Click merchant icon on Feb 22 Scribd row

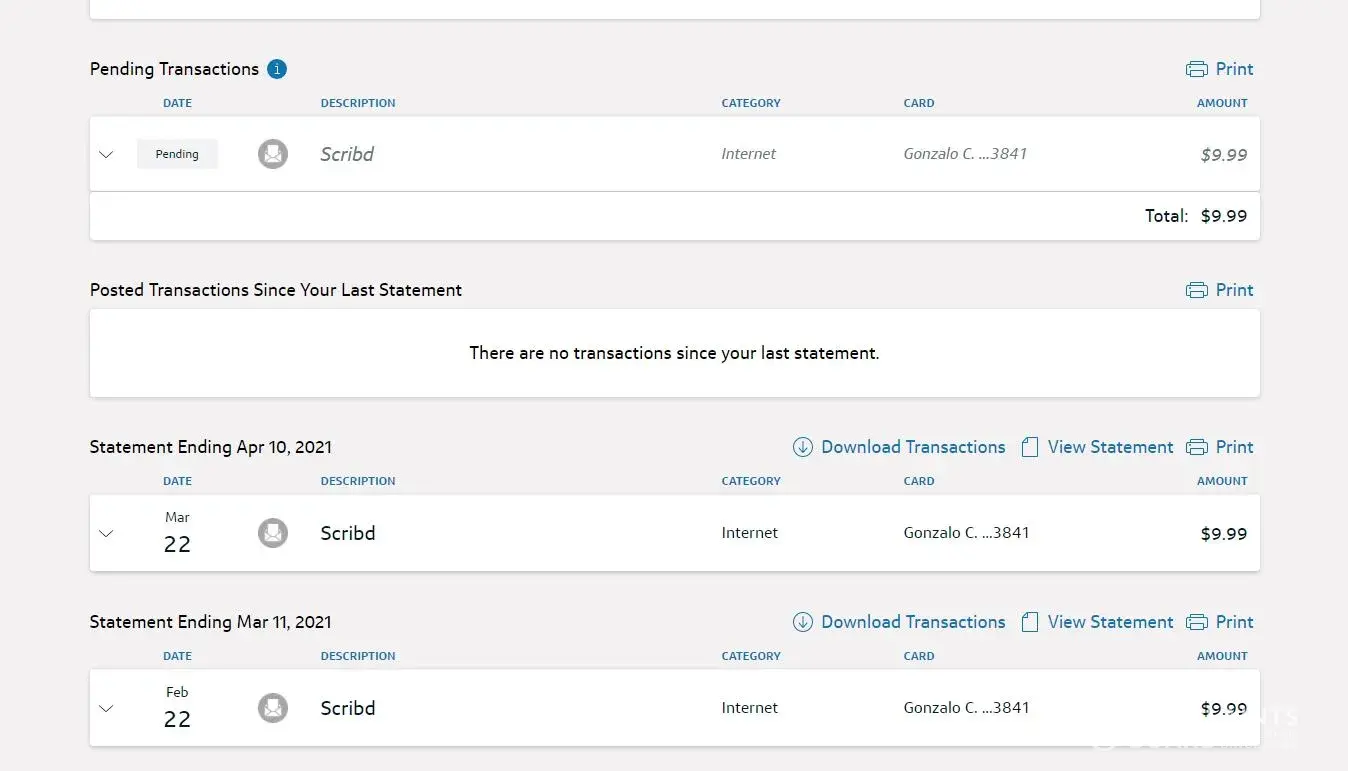(x=273, y=708)
